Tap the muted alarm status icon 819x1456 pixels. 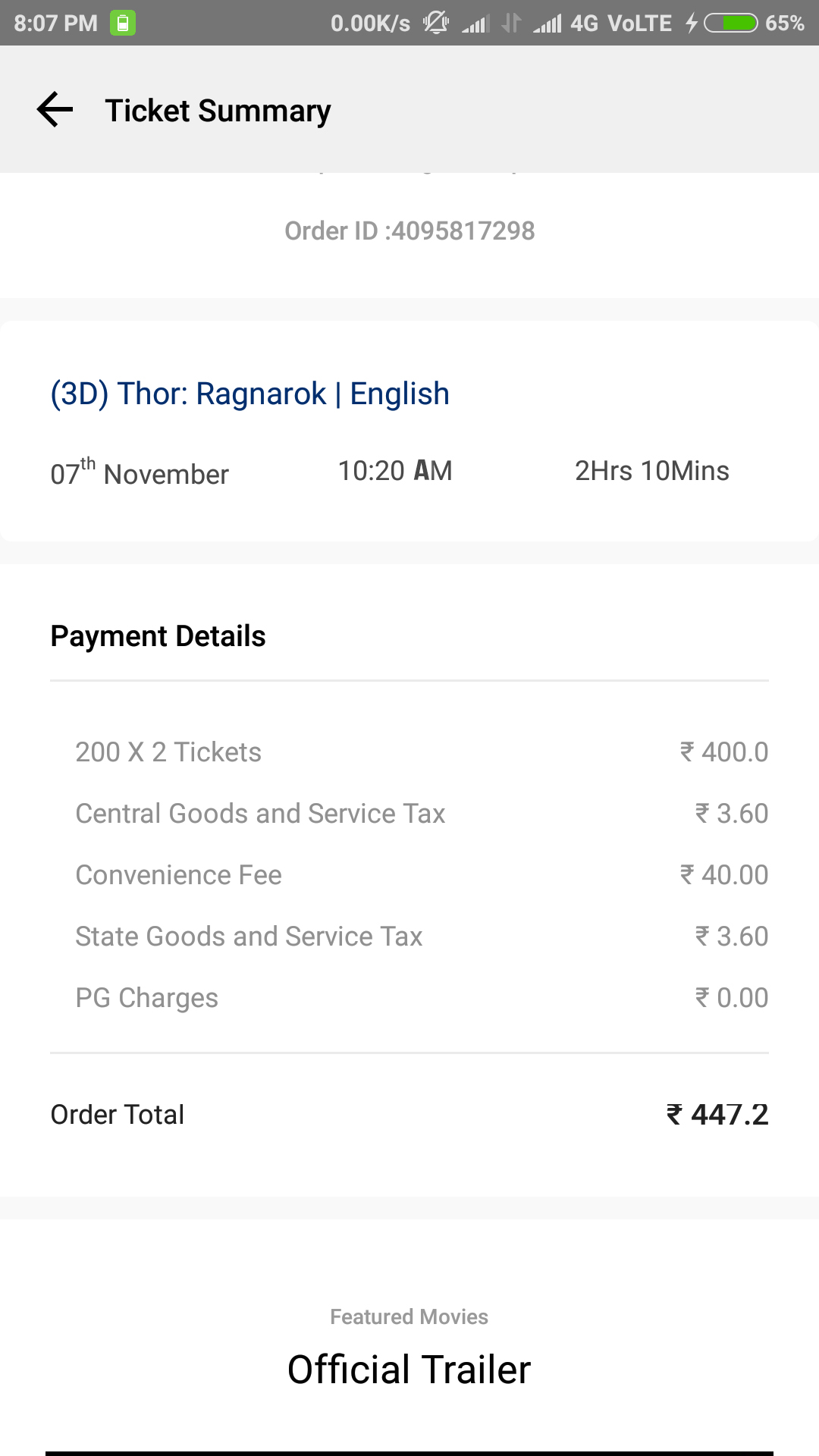click(436, 23)
